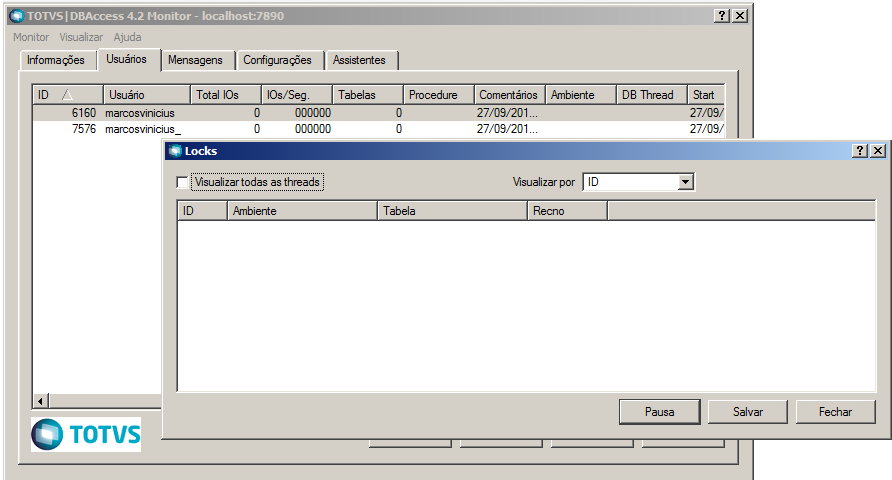Click the Locks Recno column header

[568, 211]
